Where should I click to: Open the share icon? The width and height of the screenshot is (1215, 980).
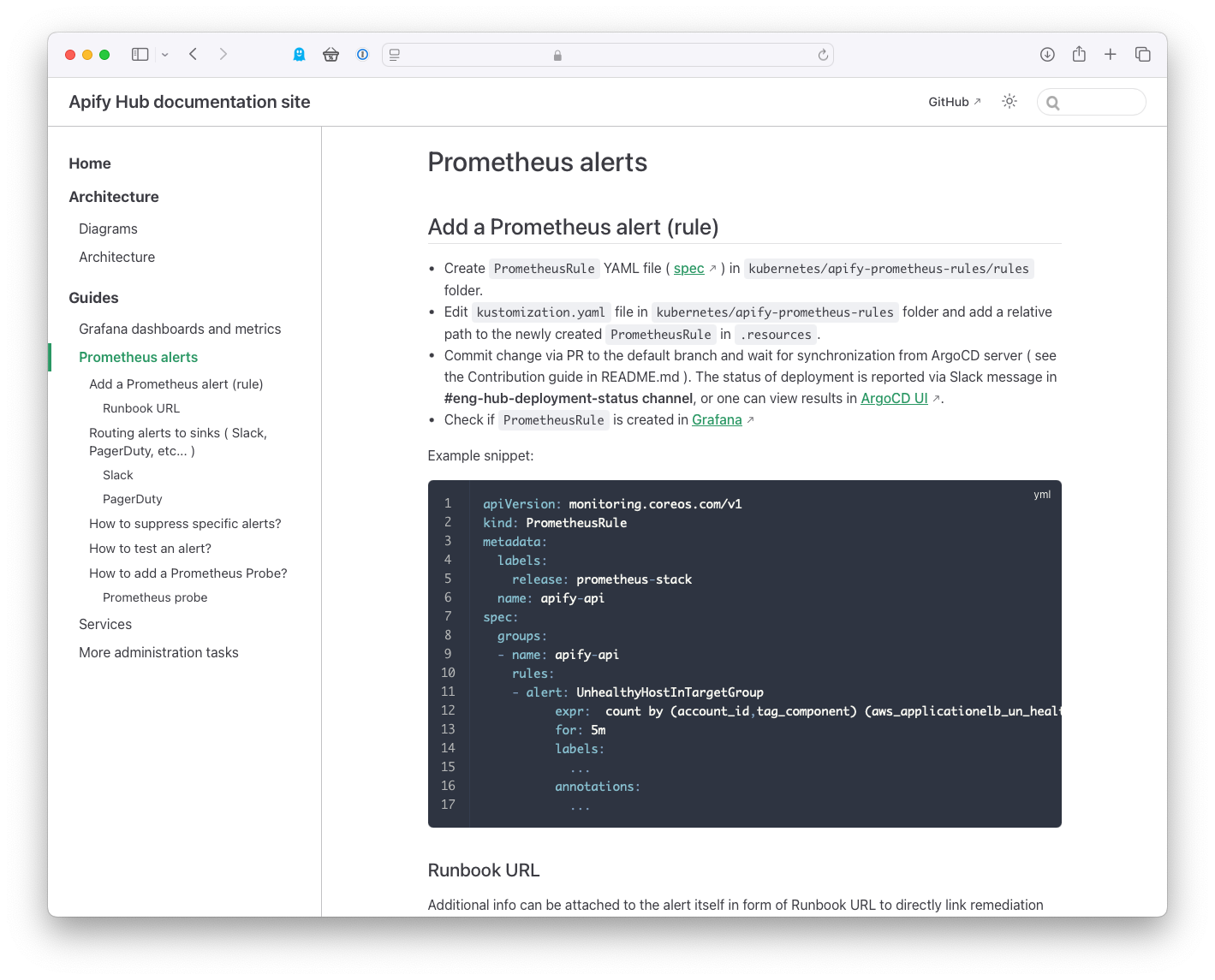click(1079, 54)
